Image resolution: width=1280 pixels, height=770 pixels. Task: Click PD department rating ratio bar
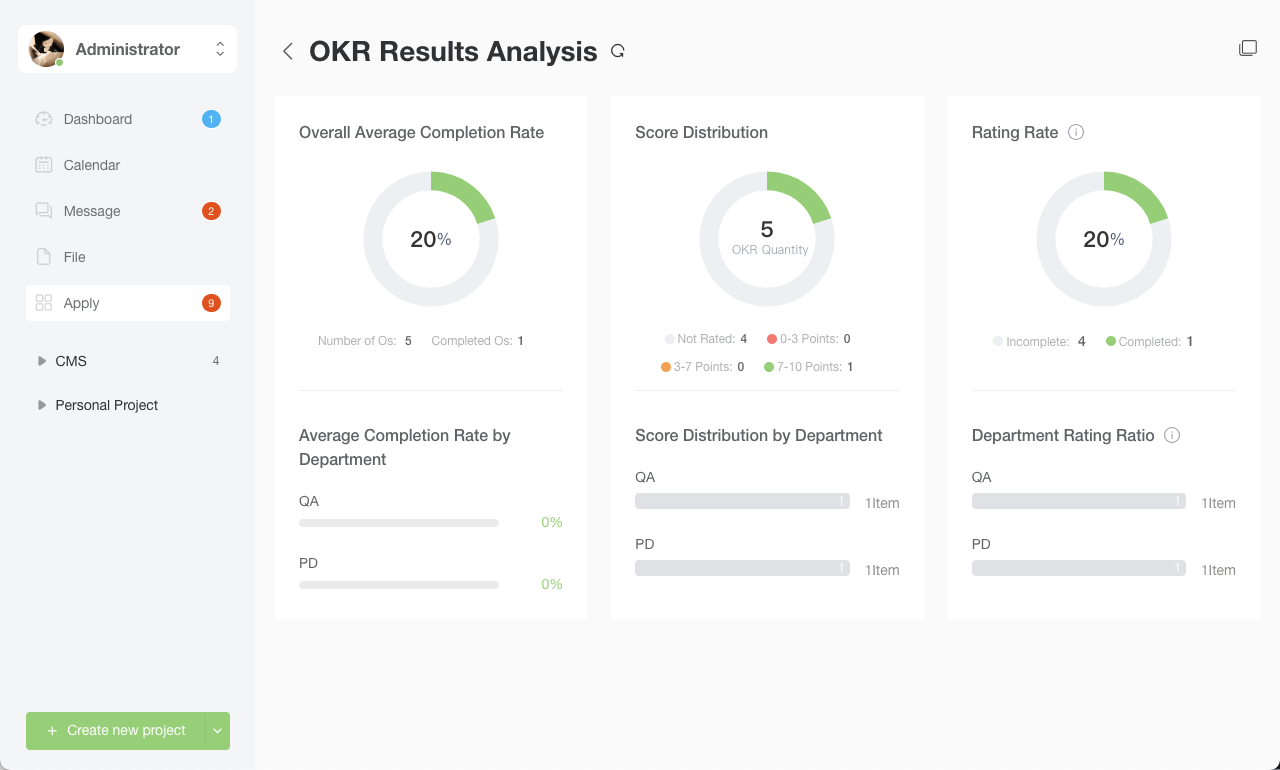[x=1079, y=568]
